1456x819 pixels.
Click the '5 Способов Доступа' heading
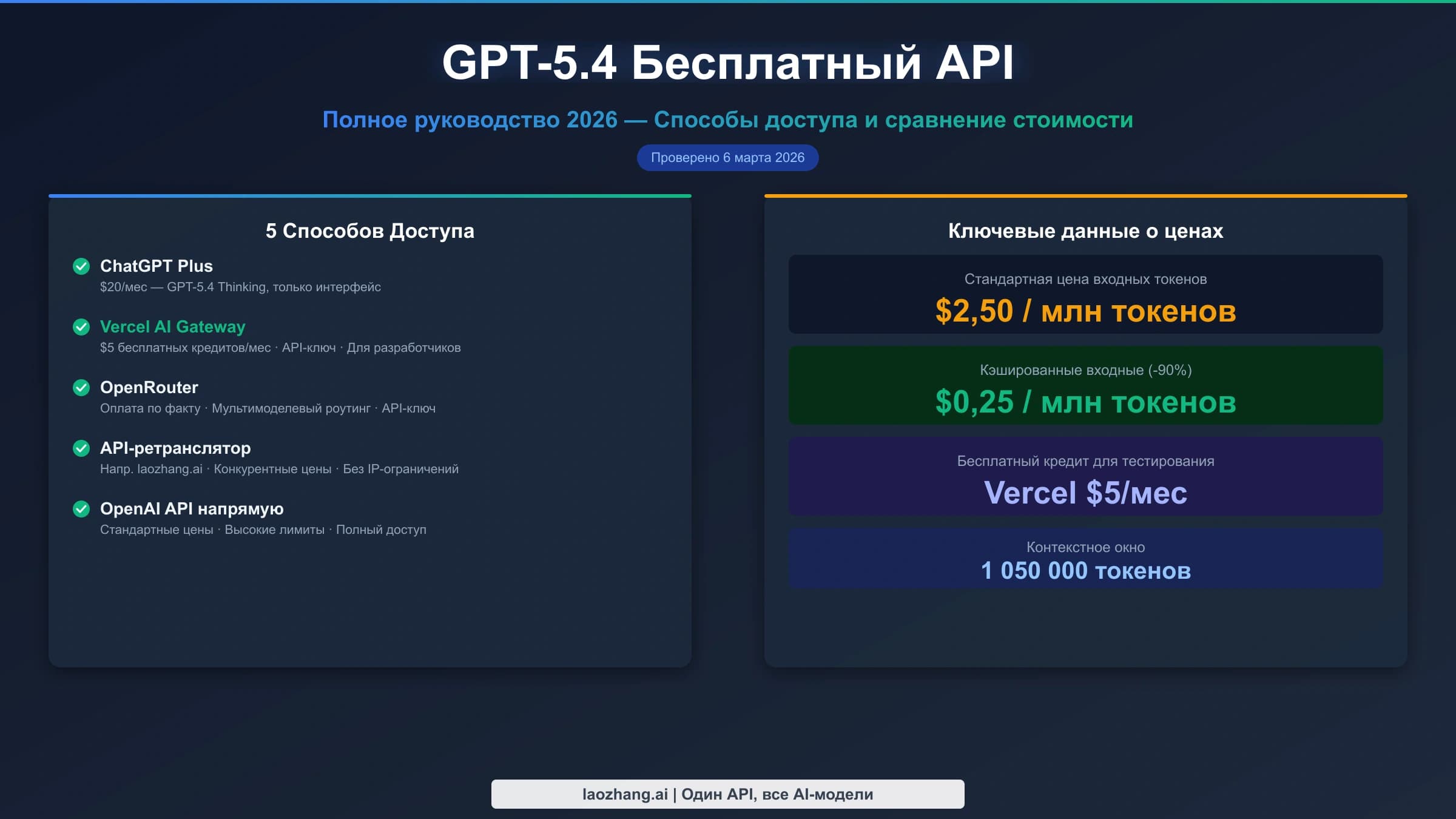point(370,231)
